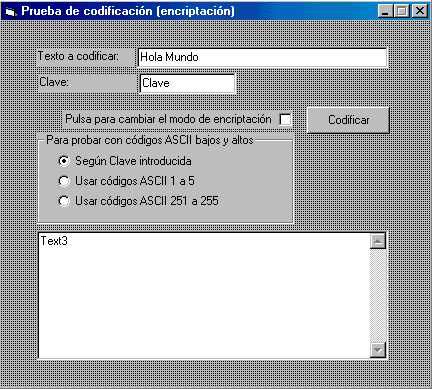Click the scrollbar up arrow
Viewport: 432px width, 389px height.
pos(378,241)
